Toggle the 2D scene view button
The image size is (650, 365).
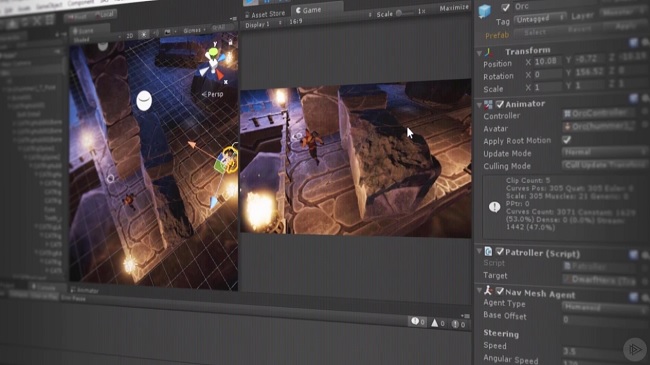point(130,36)
